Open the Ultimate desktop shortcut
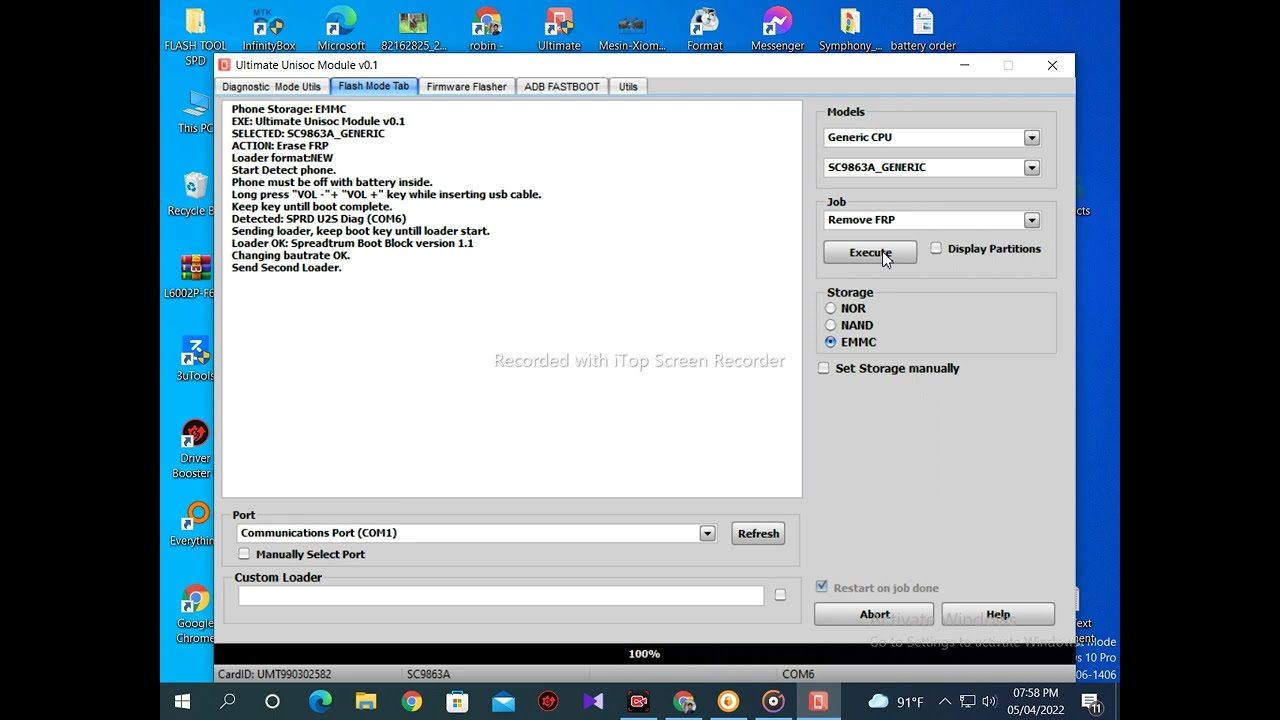The width and height of the screenshot is (1280, 720). point(559,30)
